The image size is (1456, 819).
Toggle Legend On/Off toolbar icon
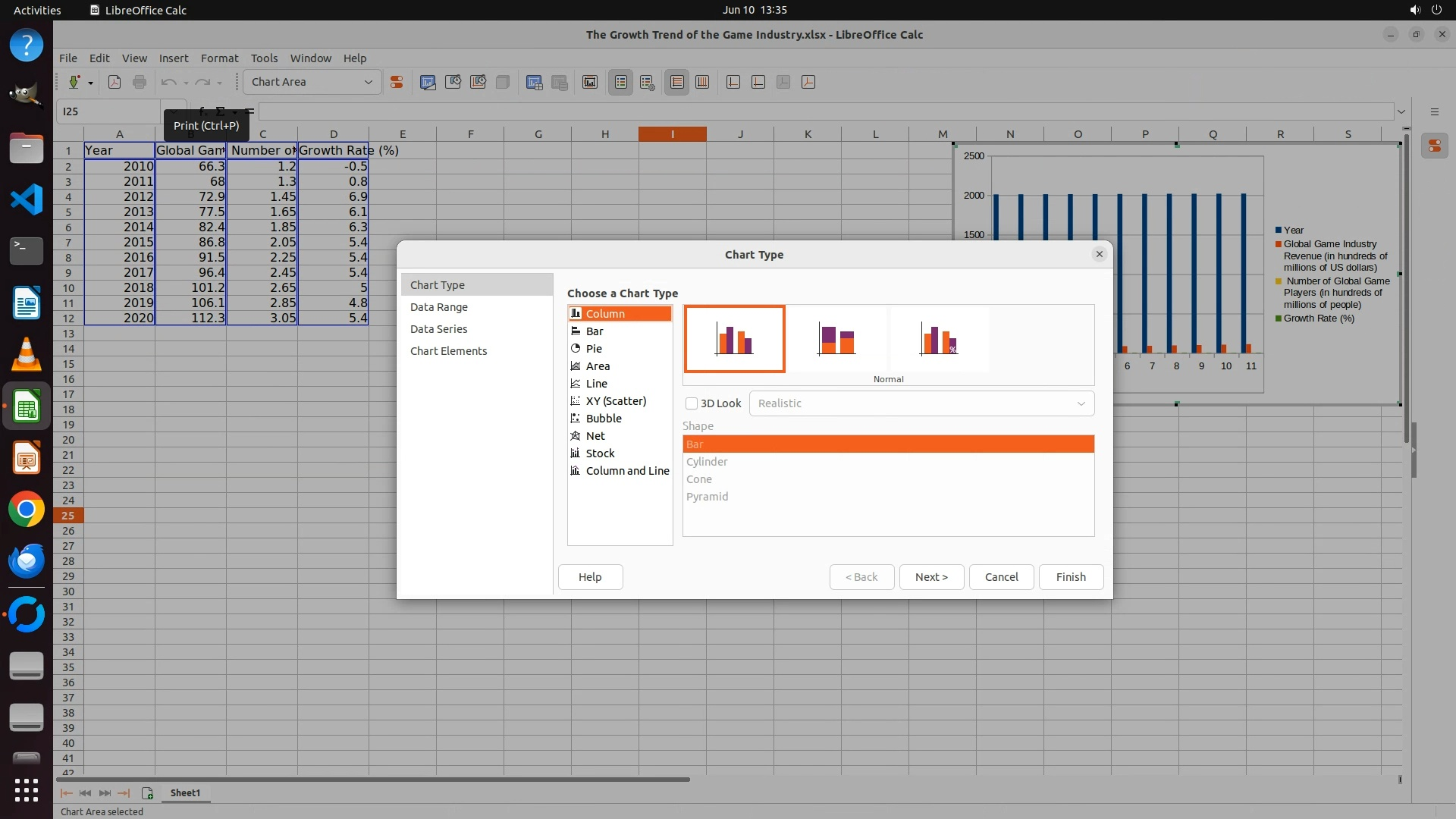coord(620,82)
